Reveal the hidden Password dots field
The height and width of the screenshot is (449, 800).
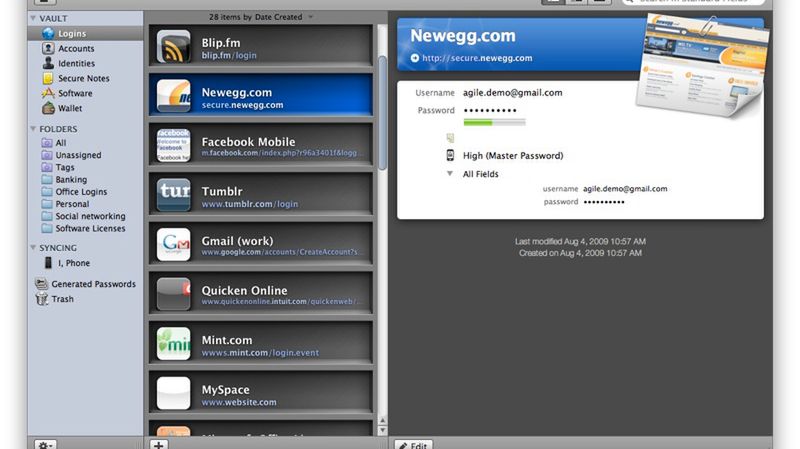[x=490, y=110]
